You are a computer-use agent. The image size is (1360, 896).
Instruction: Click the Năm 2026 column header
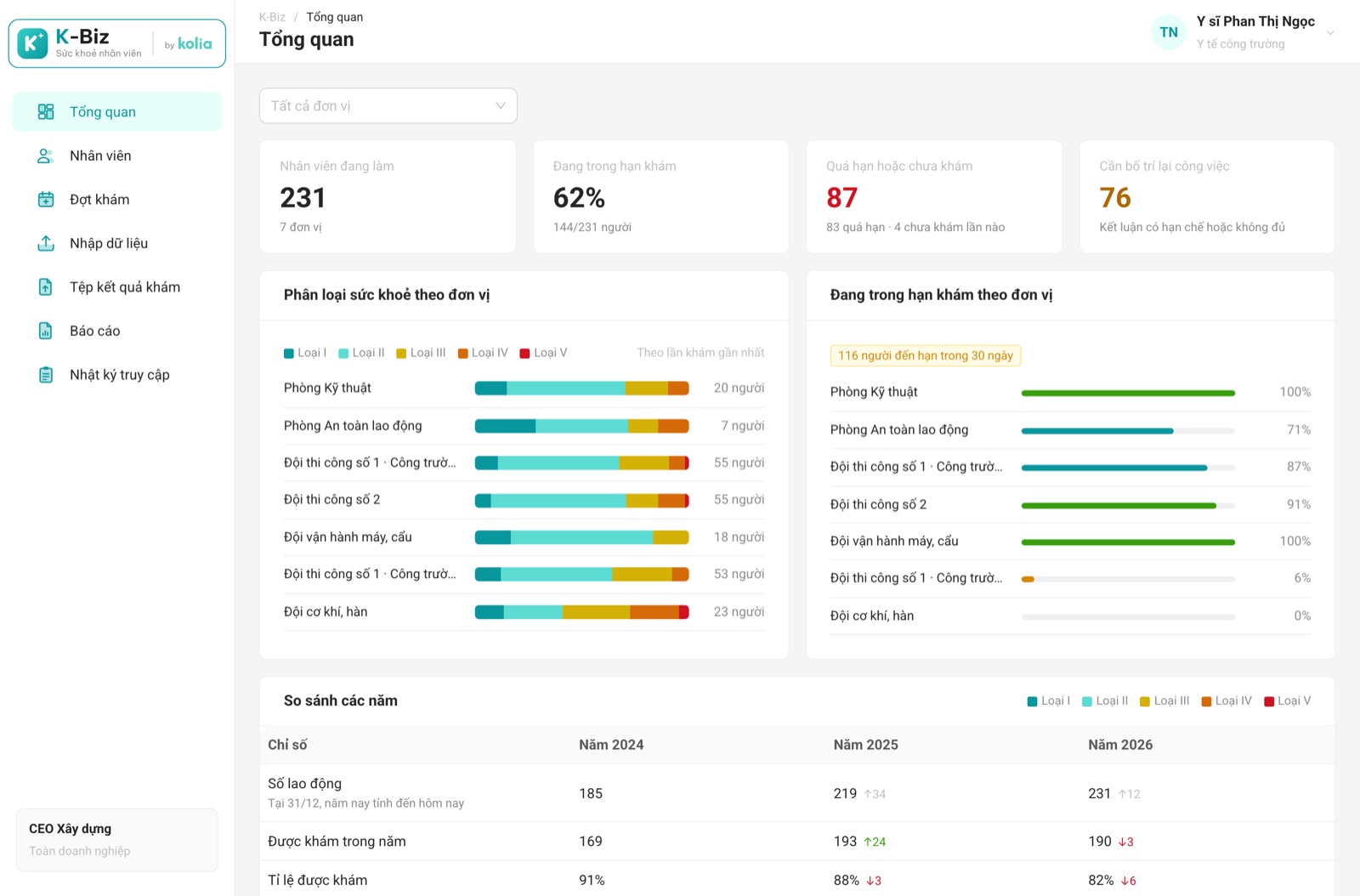point(1120,745)
